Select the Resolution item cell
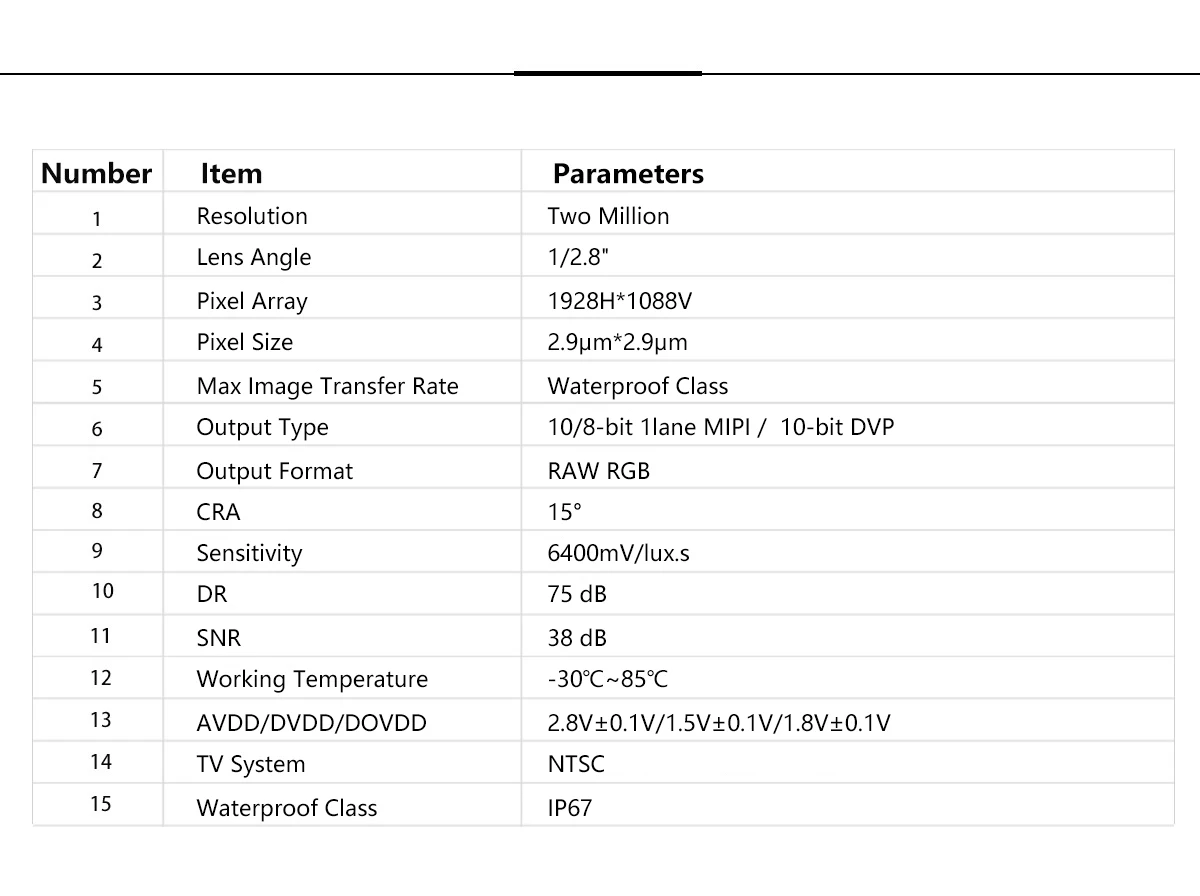Image resolution: width=1200 pixels, height=896 pixels. coord(252,216)
